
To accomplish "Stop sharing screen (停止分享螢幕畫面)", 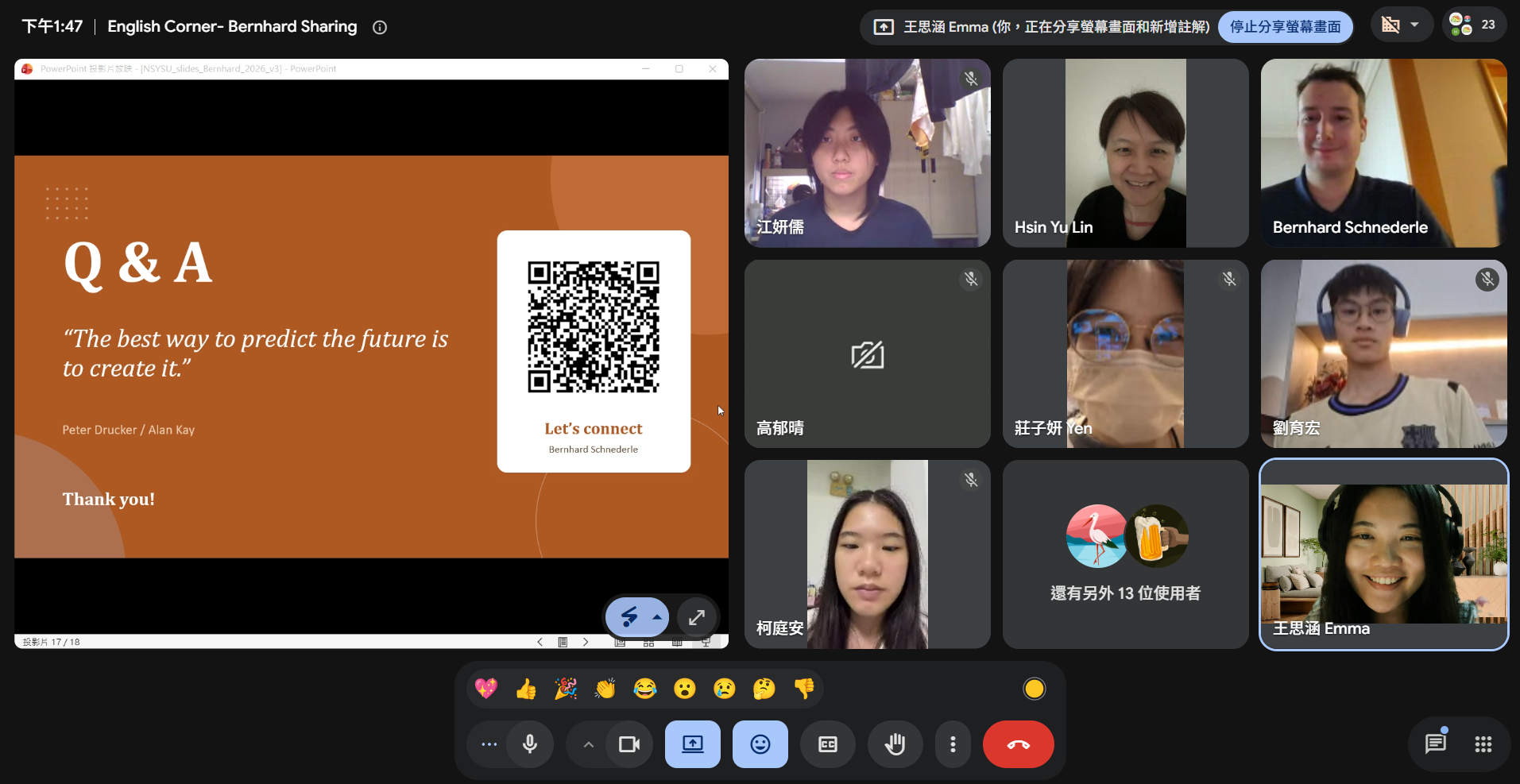I will pyautogui.click(x=1286, y=27).
